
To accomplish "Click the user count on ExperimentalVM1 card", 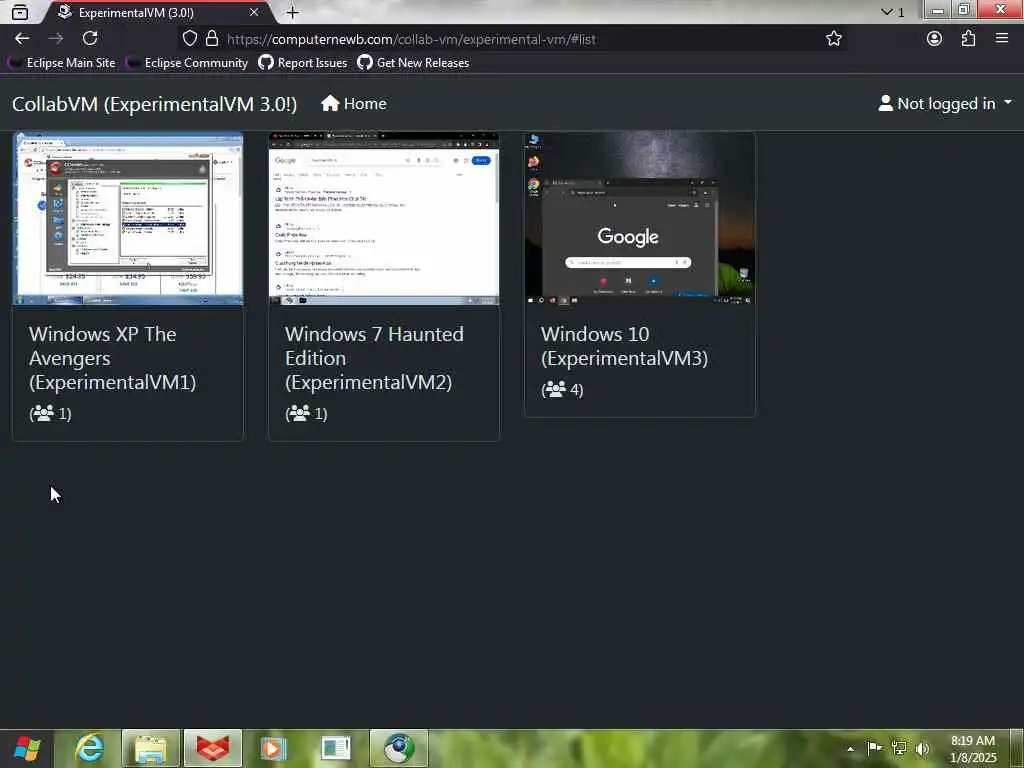I will click(50, 413).
